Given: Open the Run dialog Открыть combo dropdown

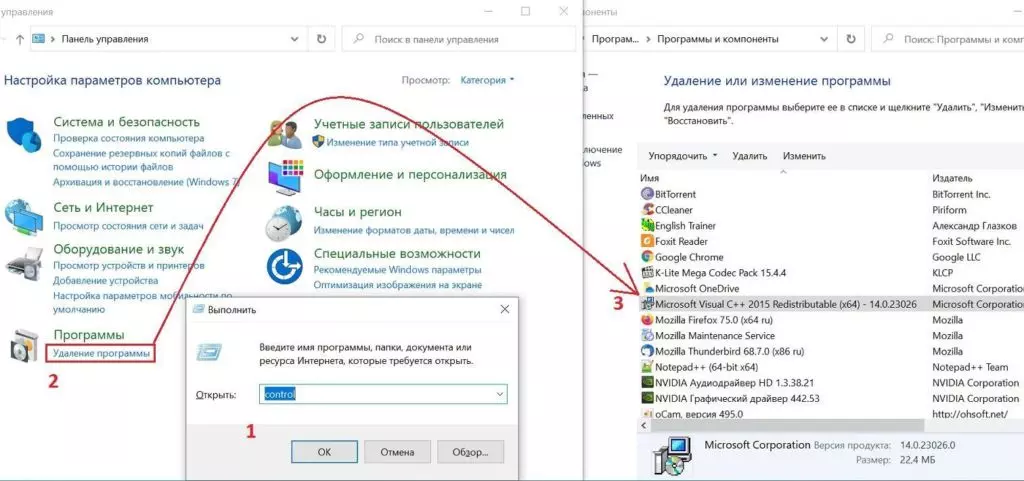Looking at the screenshot, I should [x=500, y=394].
